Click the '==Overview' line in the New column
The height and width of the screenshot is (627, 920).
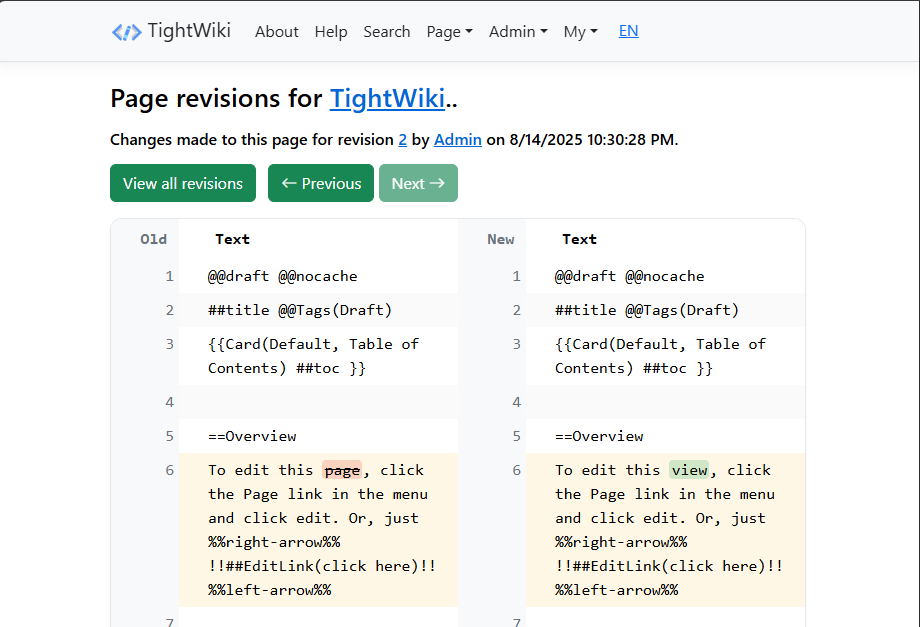point(599,436)
